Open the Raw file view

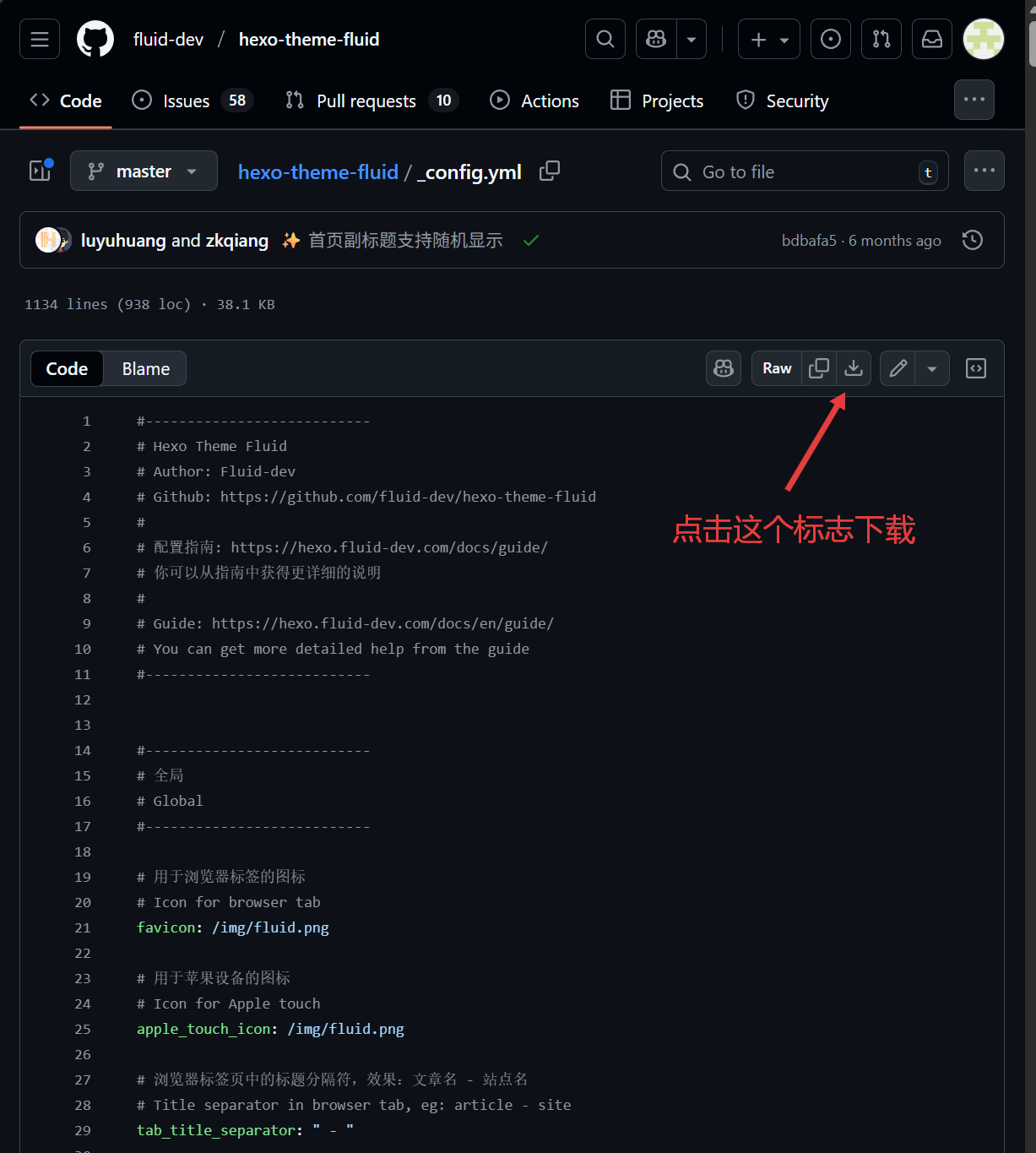point(777,368)
